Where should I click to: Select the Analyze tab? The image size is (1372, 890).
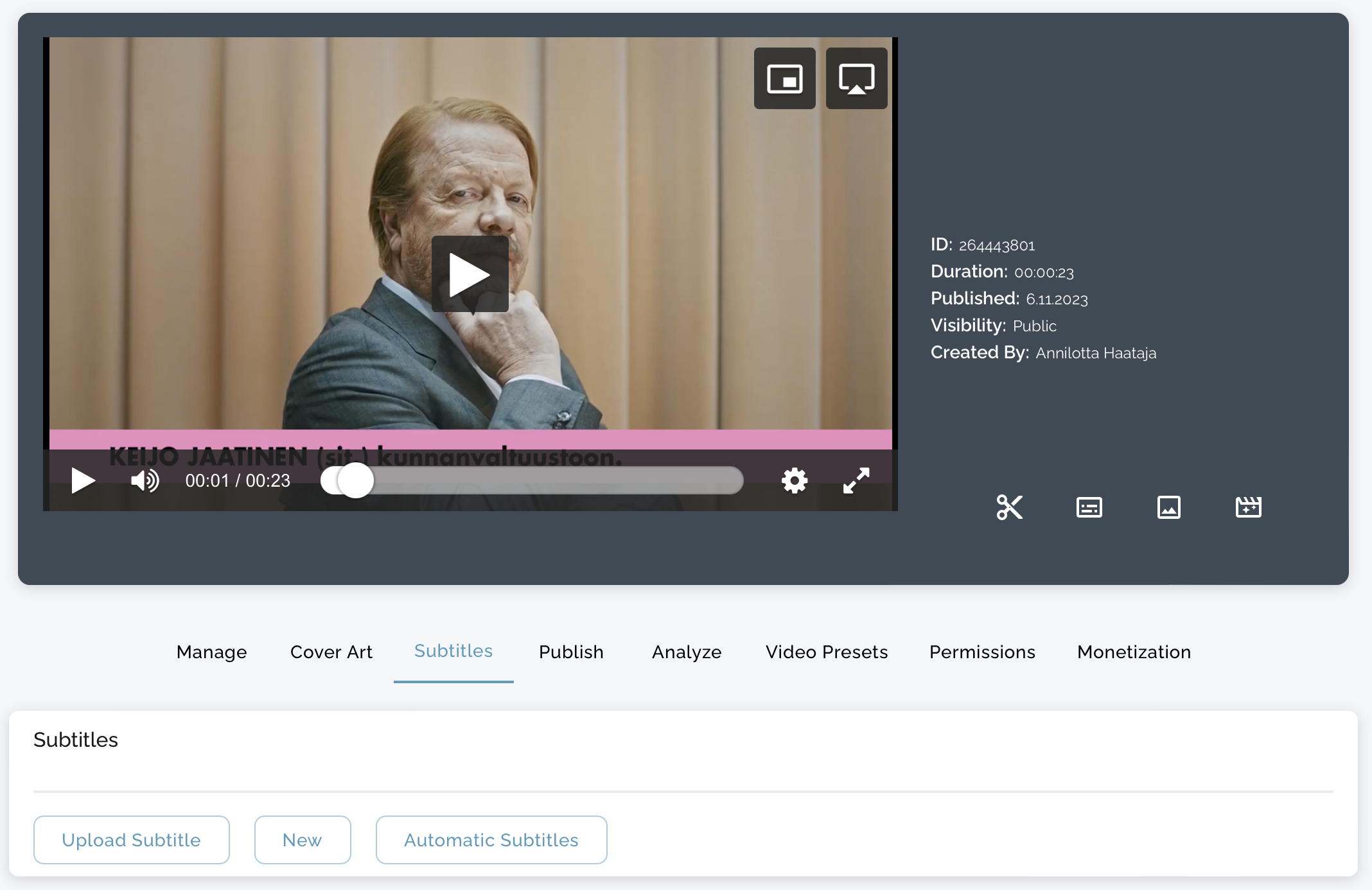tap(687, 652)
